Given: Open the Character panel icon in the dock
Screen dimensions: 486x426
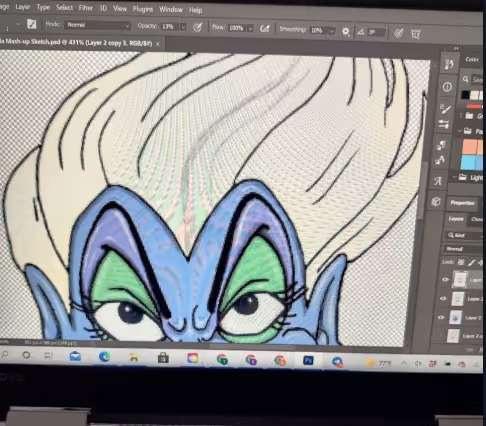Looking at the screenshot, I should 440,161.
